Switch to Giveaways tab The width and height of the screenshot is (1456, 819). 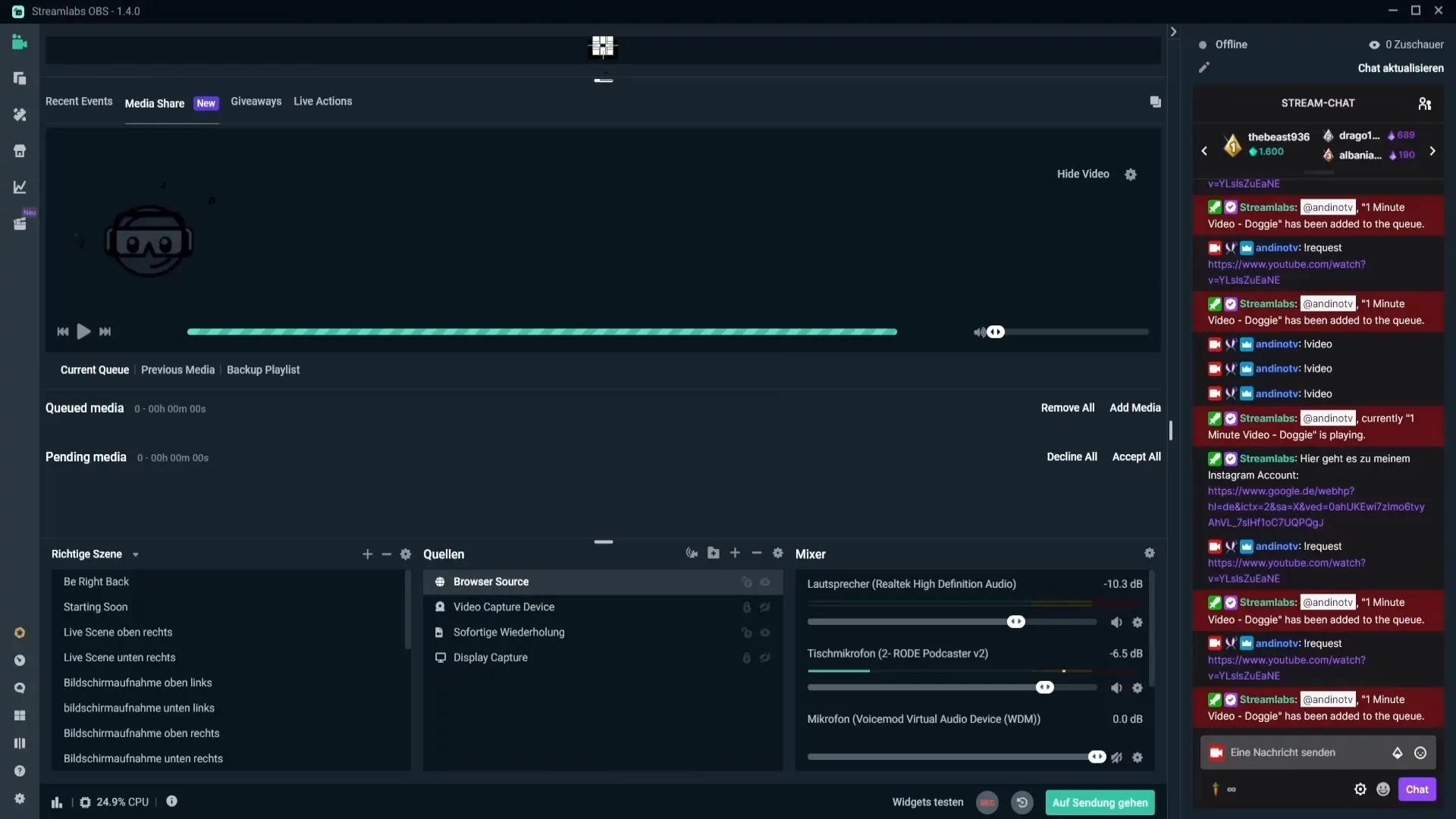[x=256, y=102]
